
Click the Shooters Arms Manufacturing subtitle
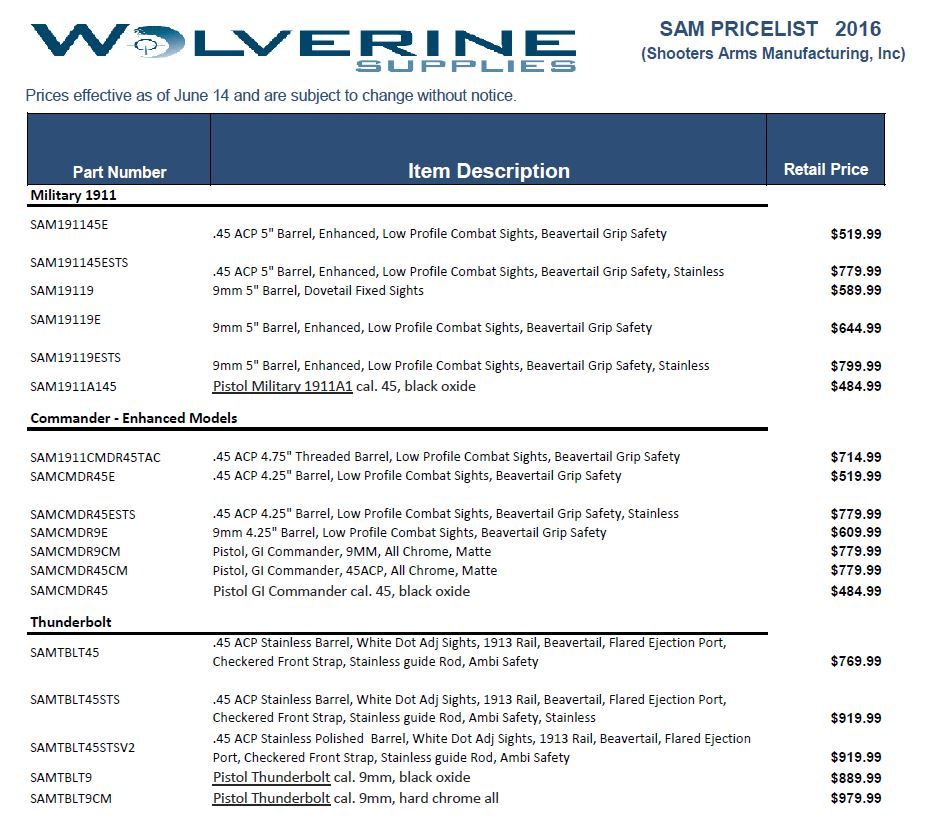772,54
